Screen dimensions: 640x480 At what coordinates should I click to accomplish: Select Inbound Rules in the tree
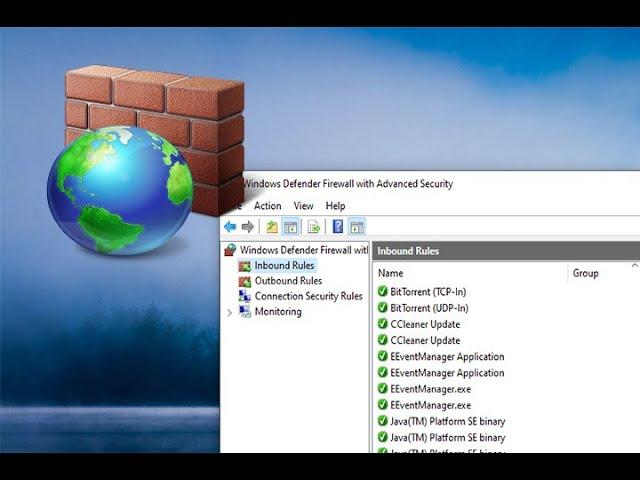pos(284,265)
